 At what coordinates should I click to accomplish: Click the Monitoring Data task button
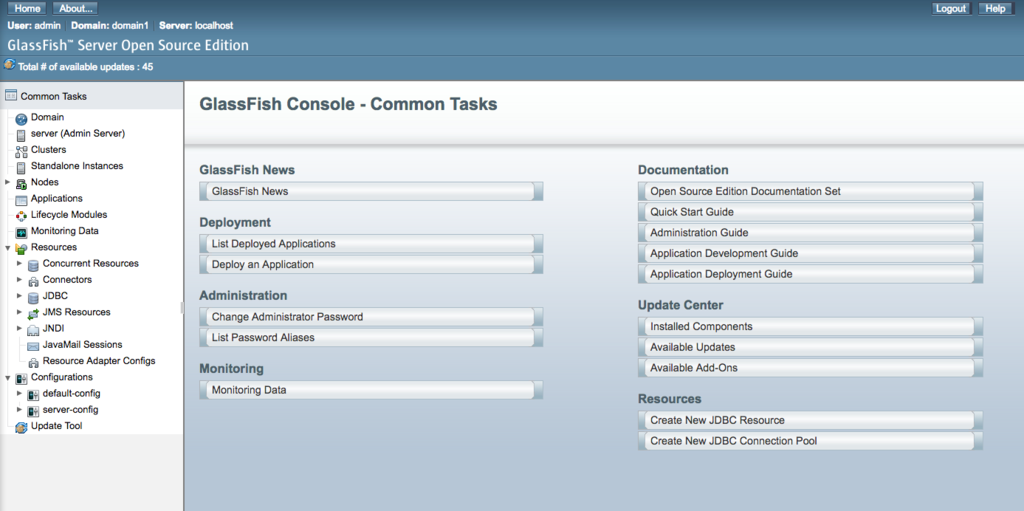pos(371,390)
